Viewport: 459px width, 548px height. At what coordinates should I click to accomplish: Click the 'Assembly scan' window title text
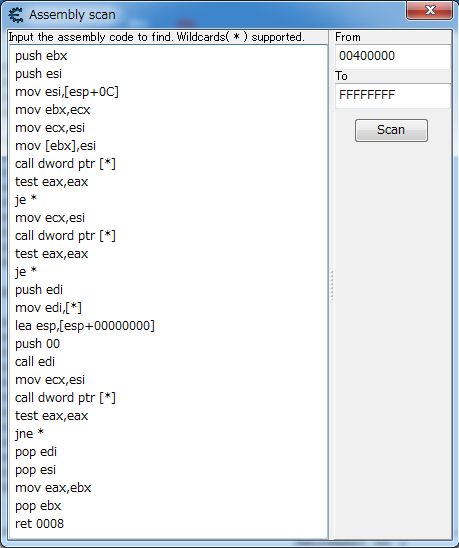coord(72,15)
